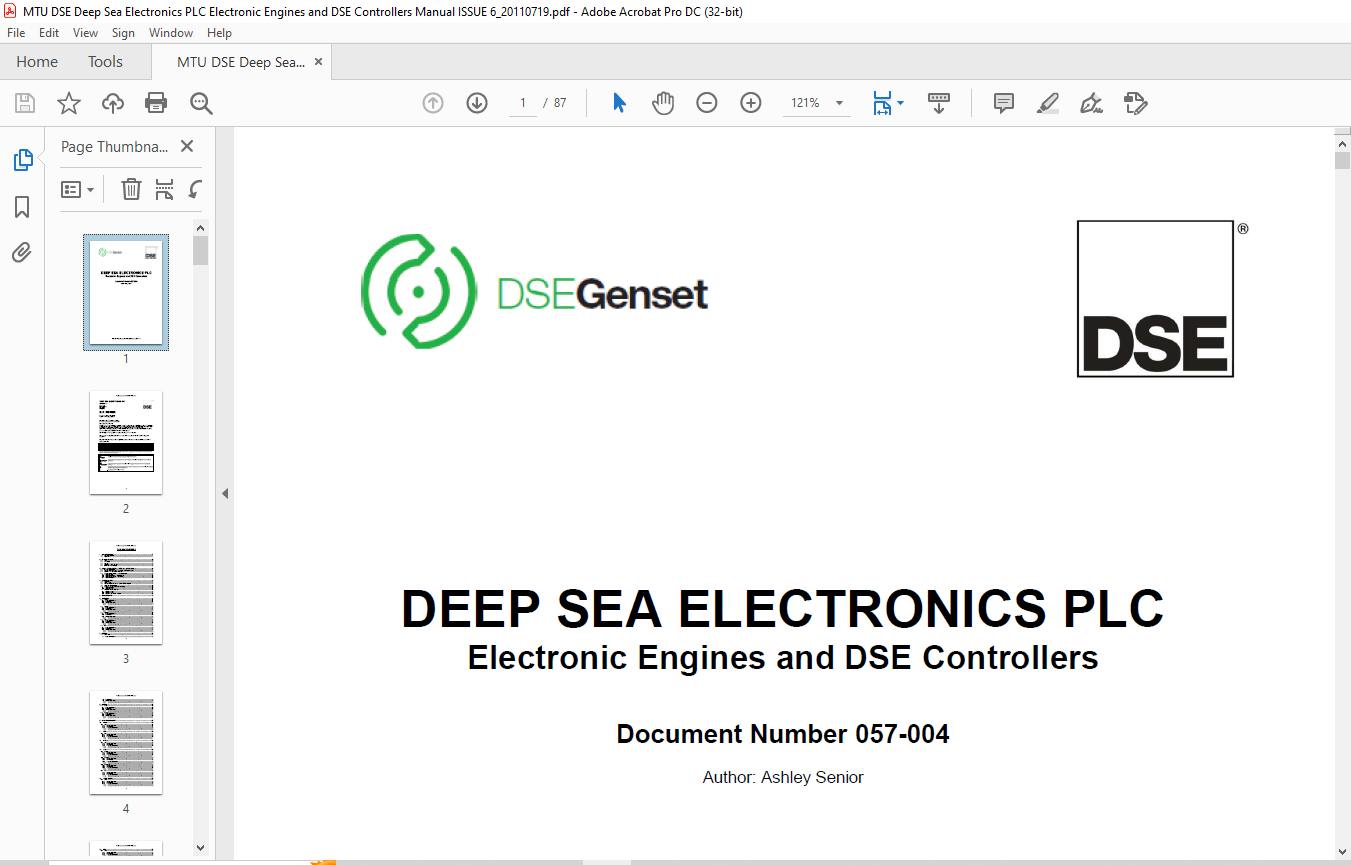Expand the fit page options arrow
The height and width of the screenshot is (865, 1351).
tap(900, 103)
